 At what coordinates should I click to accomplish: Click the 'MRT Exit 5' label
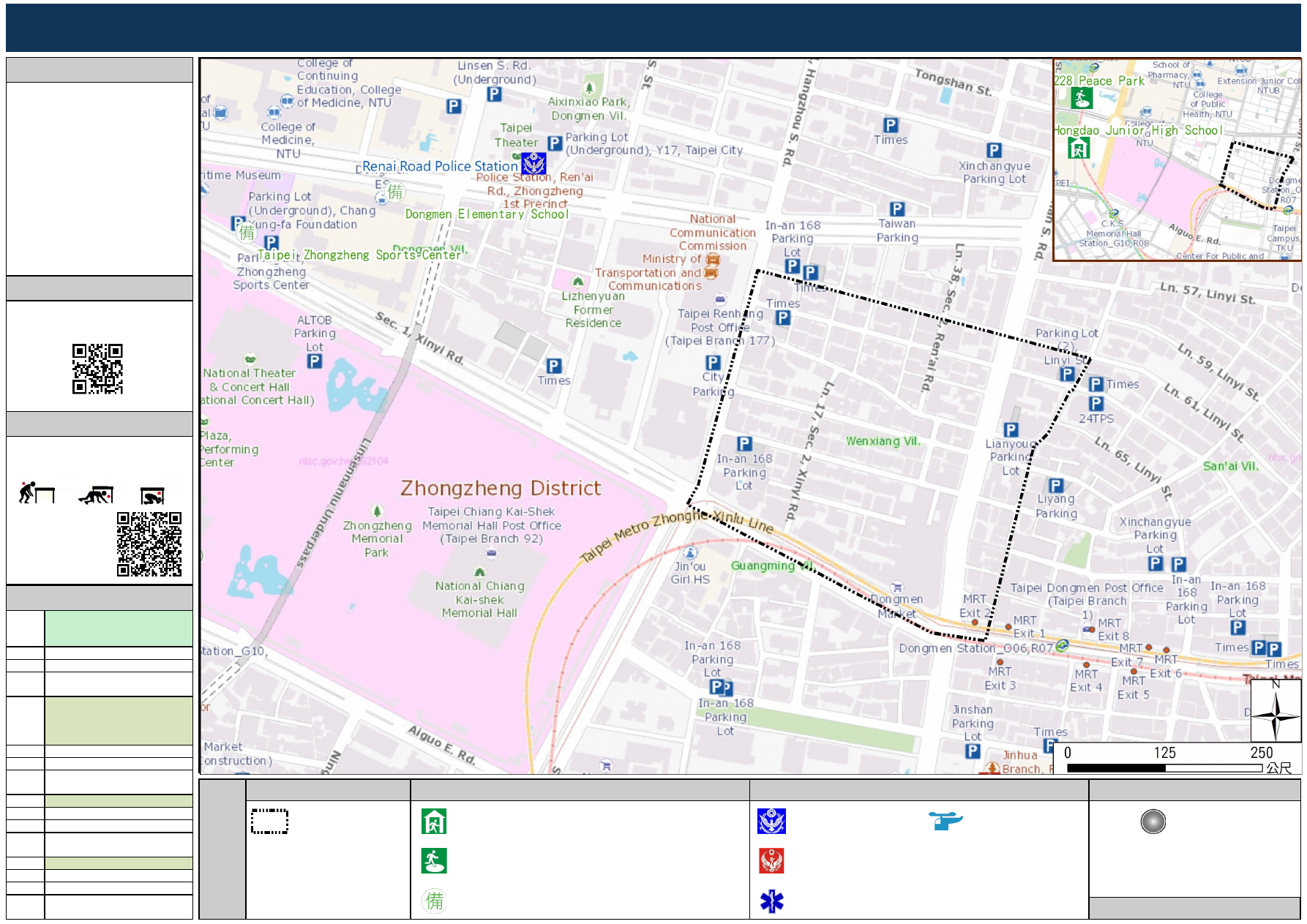click(x=1134, y=687)
